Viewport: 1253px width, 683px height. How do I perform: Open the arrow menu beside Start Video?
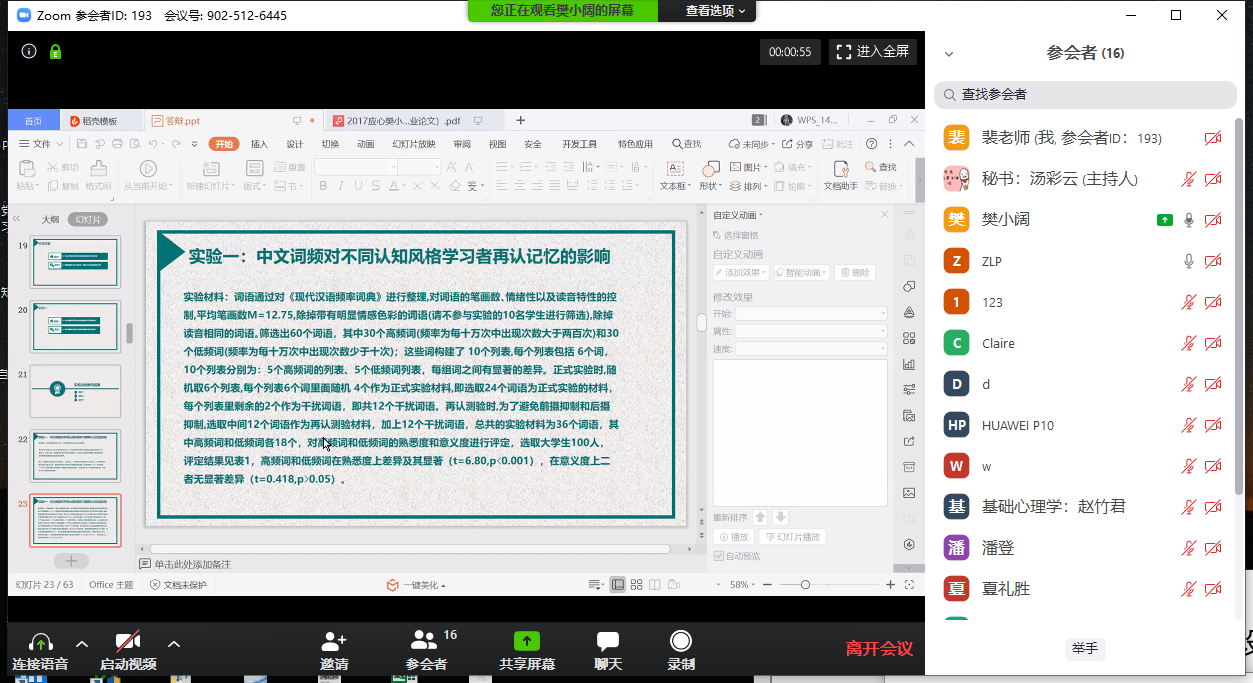[x=174, y=644]
